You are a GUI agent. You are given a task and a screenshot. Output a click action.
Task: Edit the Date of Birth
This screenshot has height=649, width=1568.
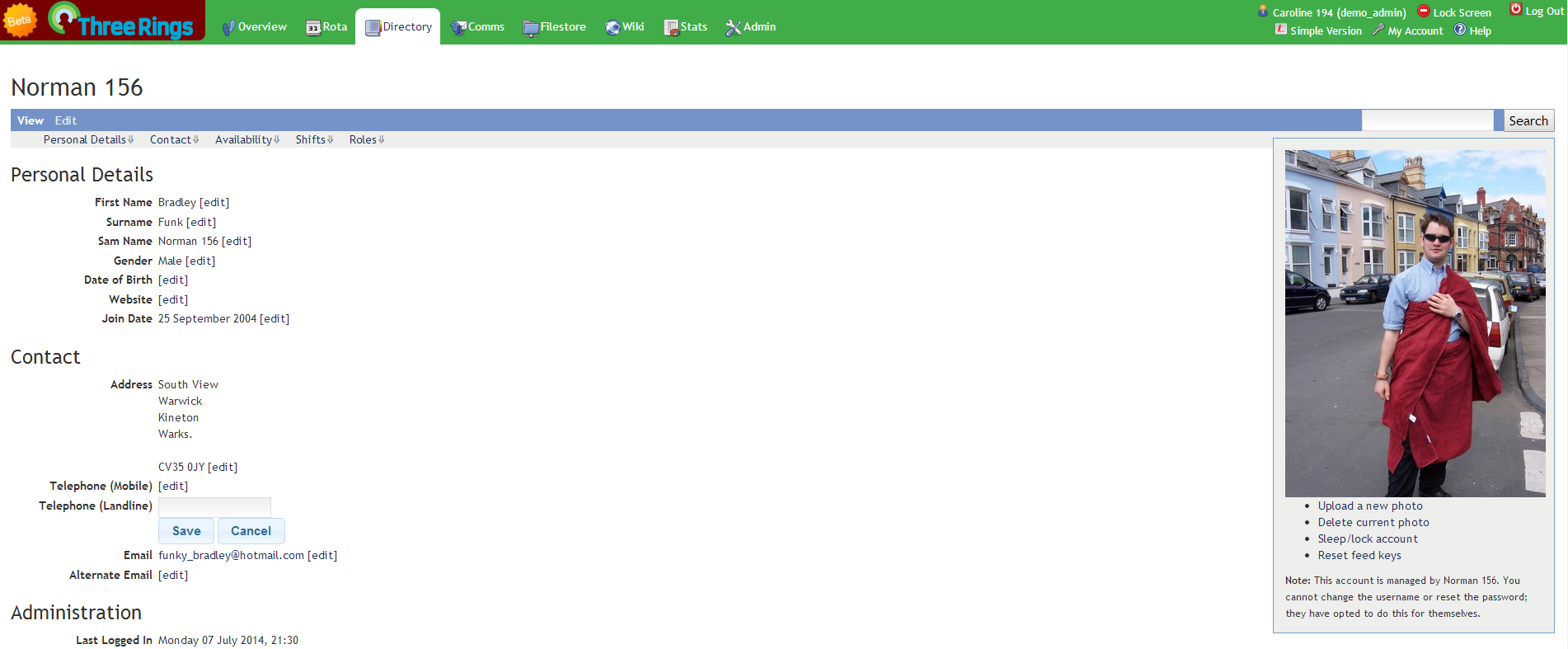tap(173, 280)
